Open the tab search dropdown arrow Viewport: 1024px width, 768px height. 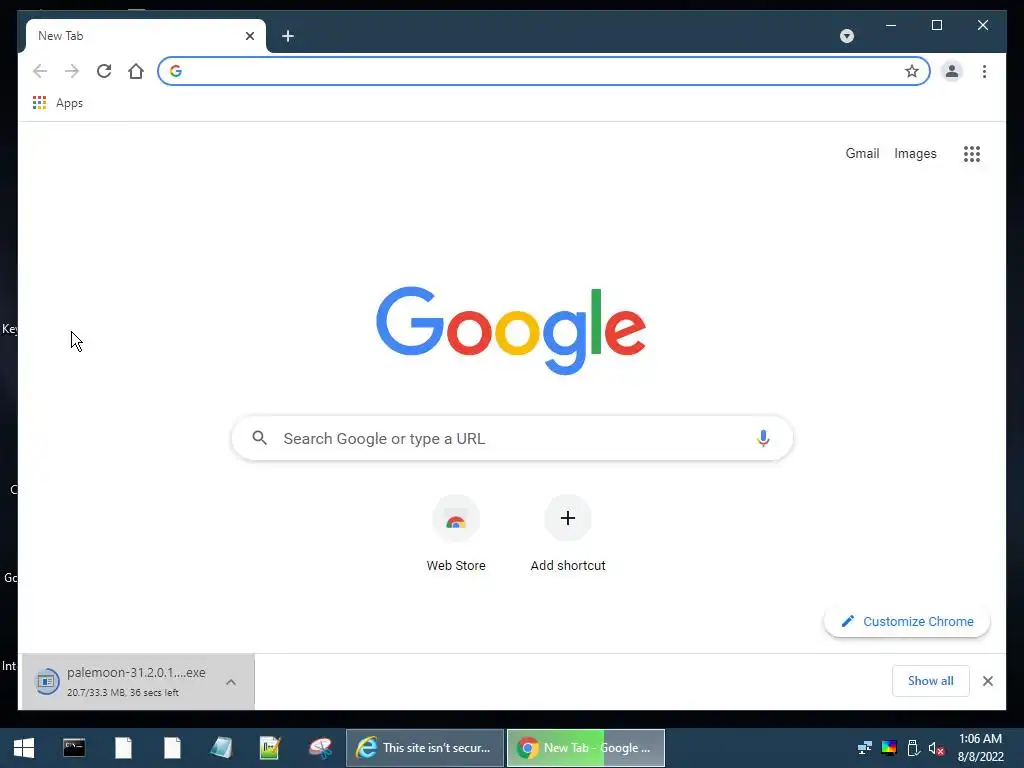click(x=846, y=36)
